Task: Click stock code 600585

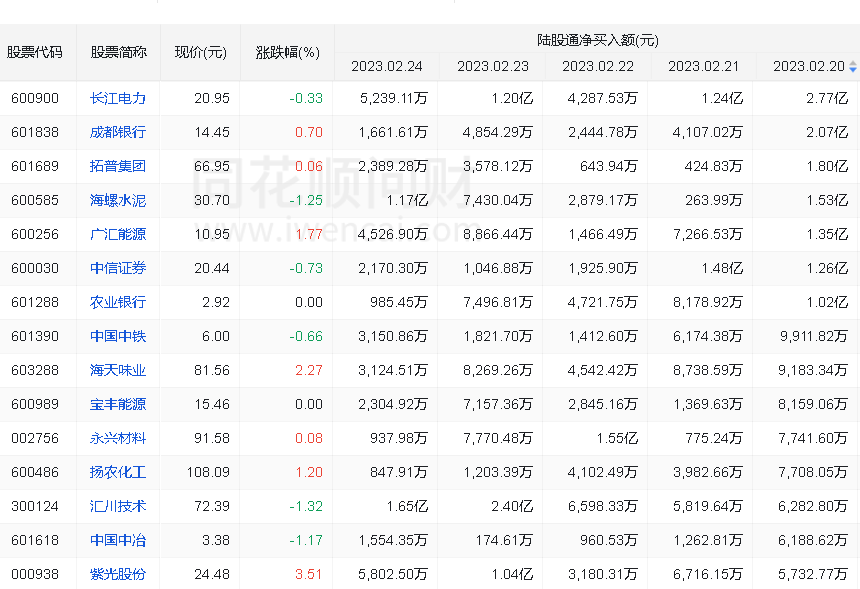Action: coord(35,200)
